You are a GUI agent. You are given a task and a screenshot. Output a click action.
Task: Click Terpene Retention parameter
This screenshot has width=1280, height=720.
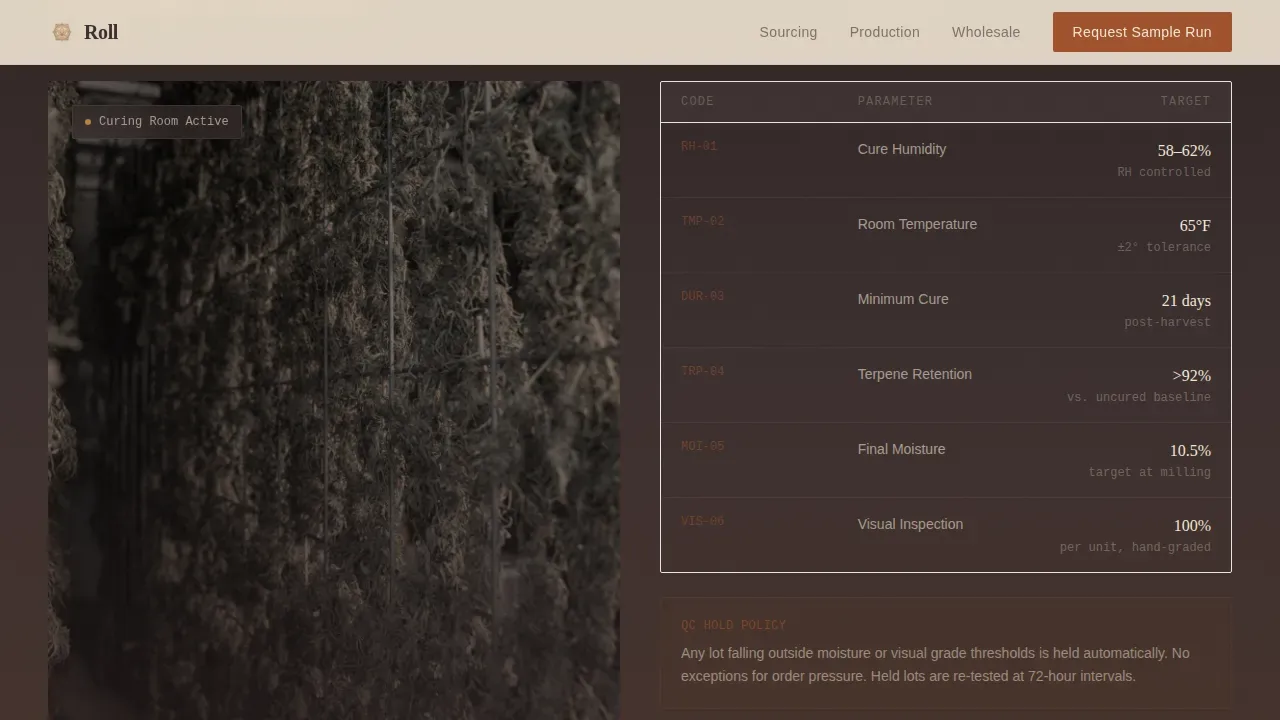[x=915, y=374]
